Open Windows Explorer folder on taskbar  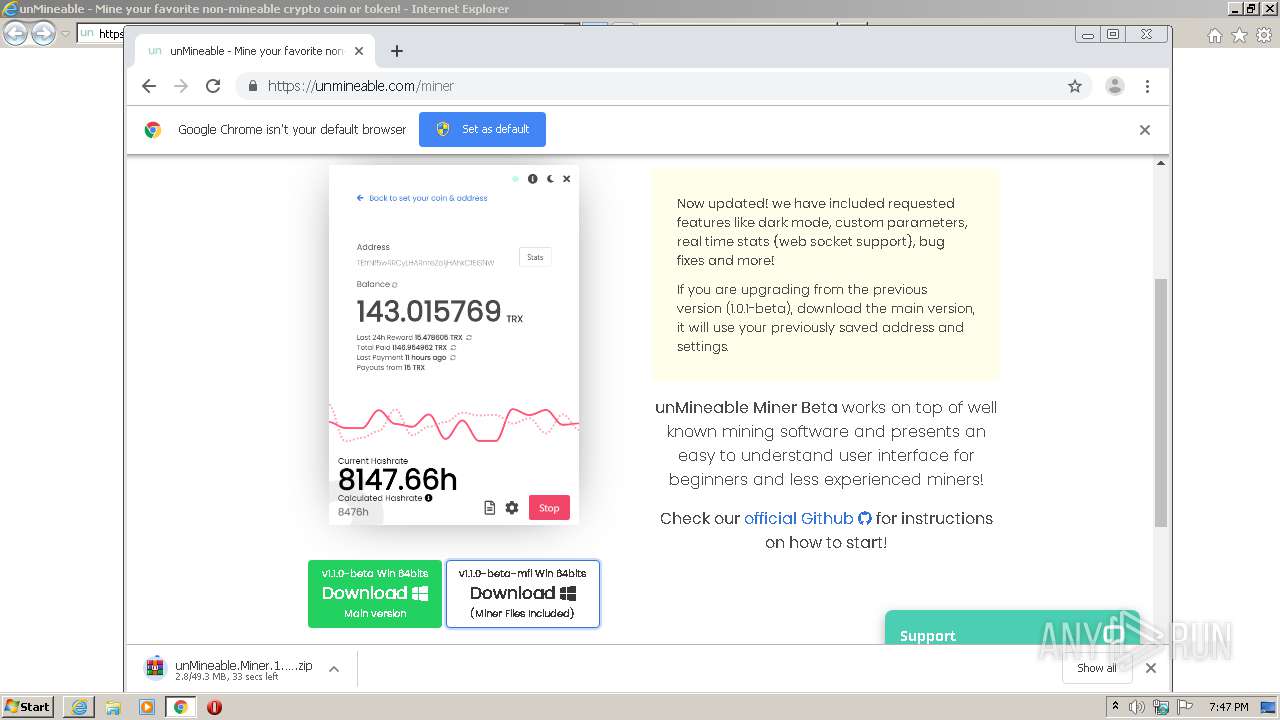coord(113,707)
